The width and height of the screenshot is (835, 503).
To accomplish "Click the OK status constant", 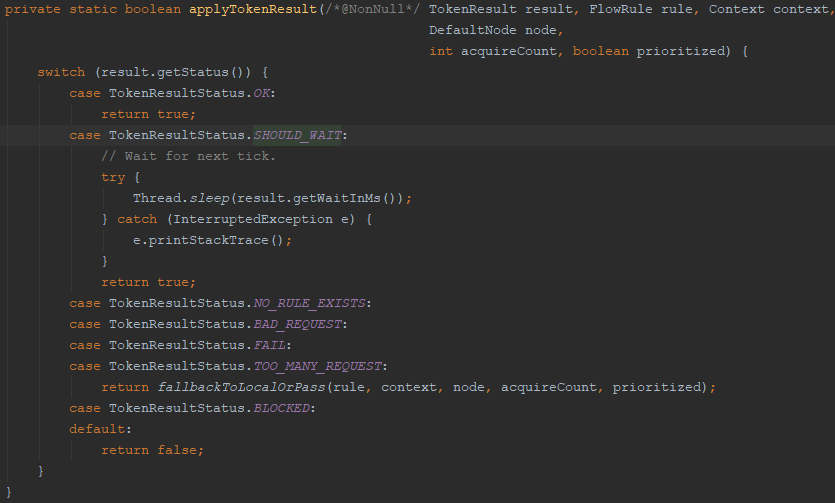I will (x=264, y=93).
